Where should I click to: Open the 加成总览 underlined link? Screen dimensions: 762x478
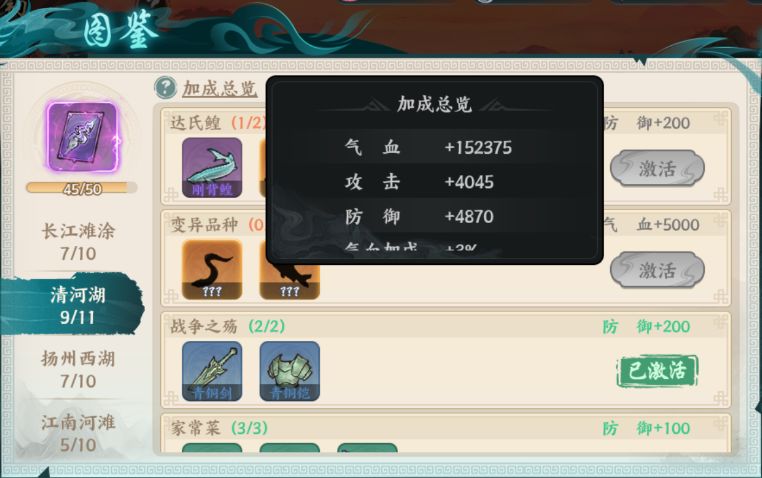tap(219, 88)
